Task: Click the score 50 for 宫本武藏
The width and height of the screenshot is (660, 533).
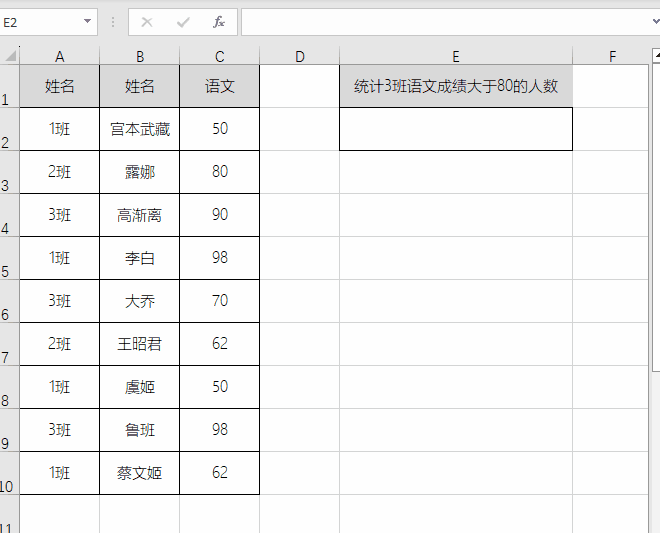Action: tap(219, 129)
